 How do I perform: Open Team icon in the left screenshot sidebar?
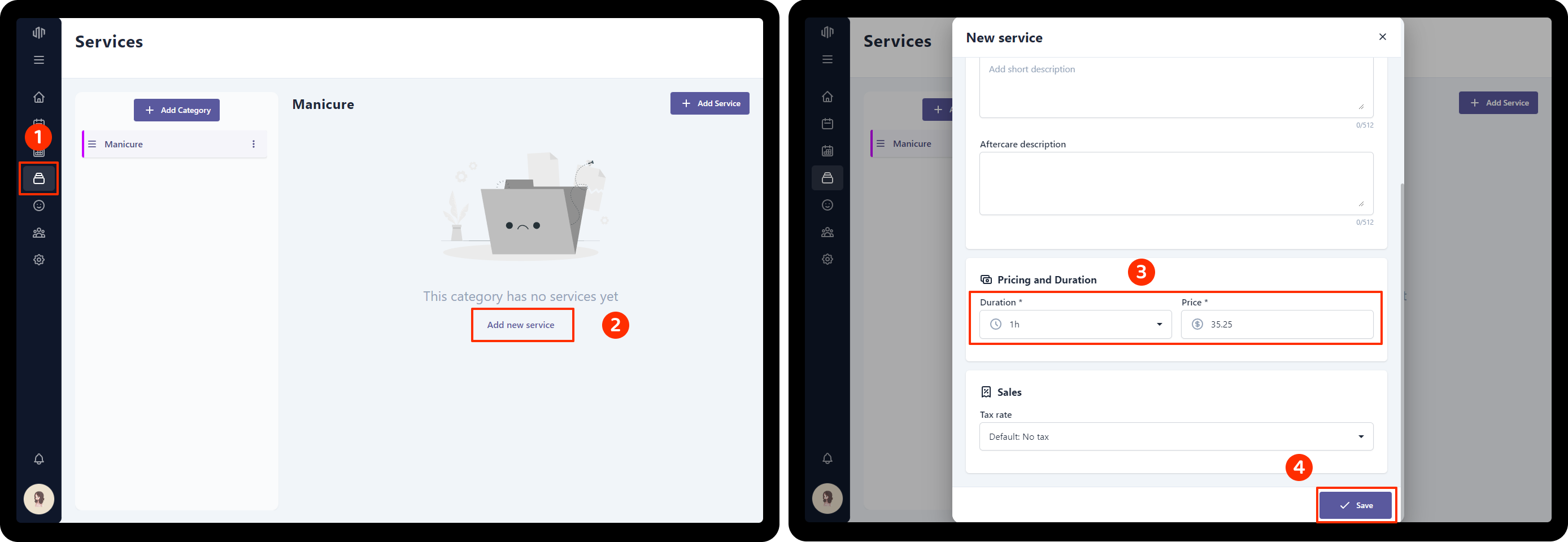pos(39,233)
